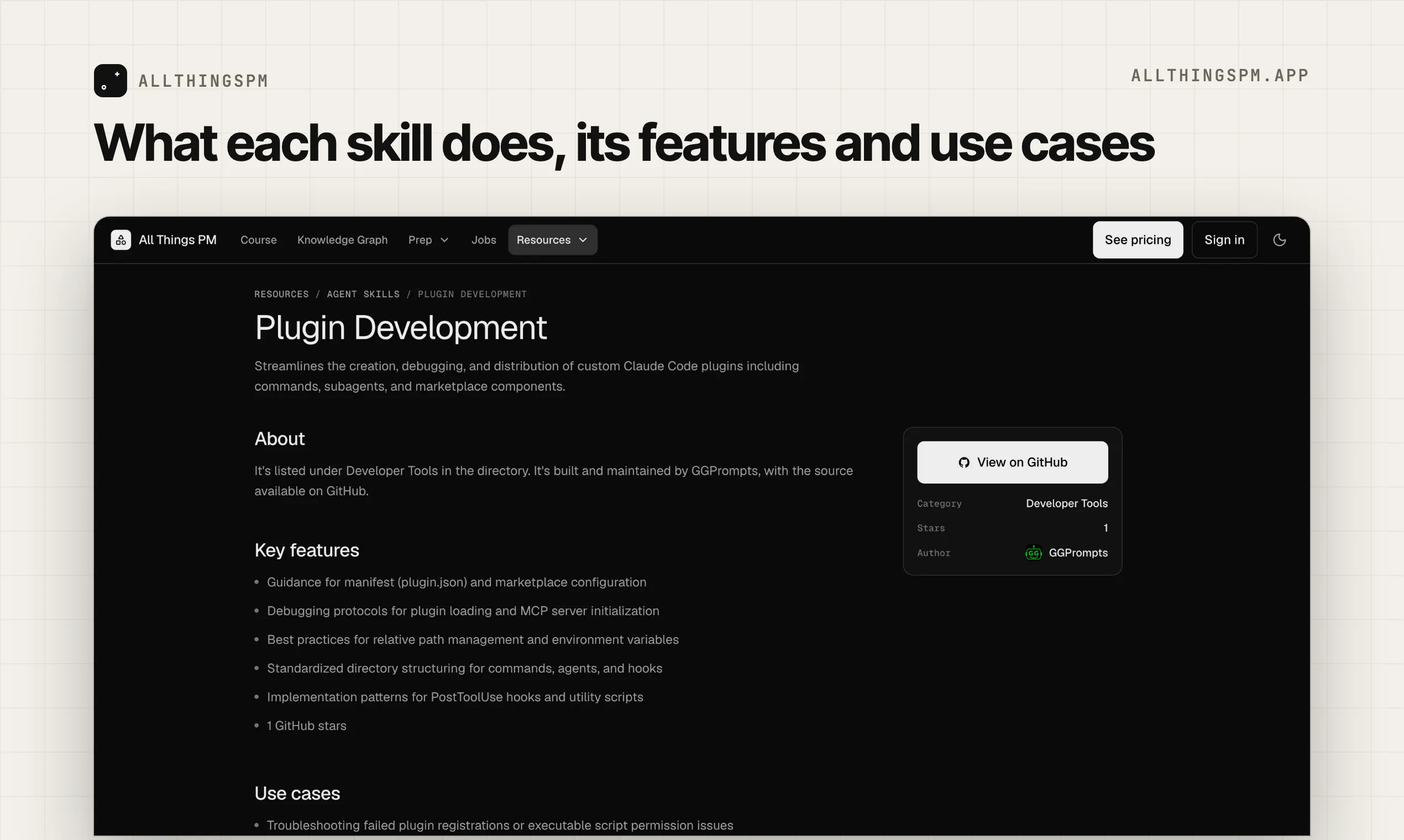
Task: Click 'Debugging protocols for plugin loading' bullet
Action: pos(463,611)
